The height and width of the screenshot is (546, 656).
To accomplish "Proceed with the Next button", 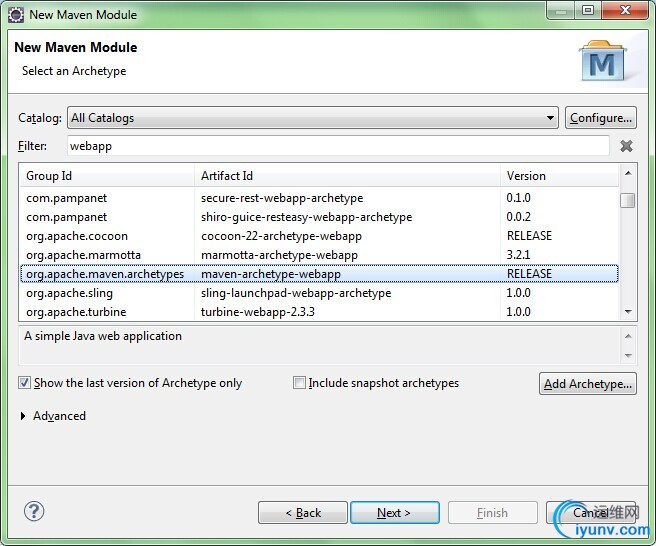I will pos(395,513).
